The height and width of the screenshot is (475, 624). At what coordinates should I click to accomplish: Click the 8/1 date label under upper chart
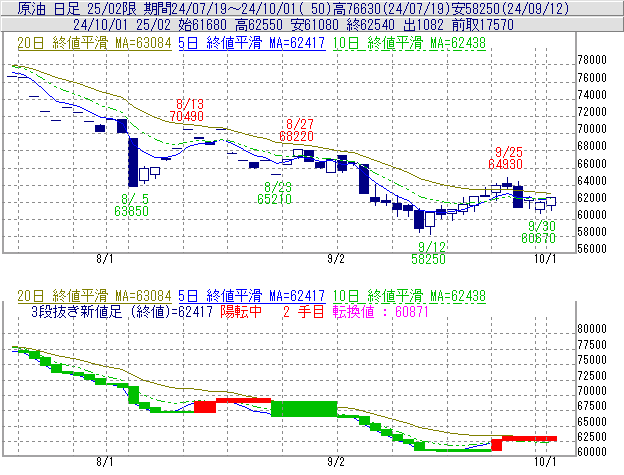[105, 259]
